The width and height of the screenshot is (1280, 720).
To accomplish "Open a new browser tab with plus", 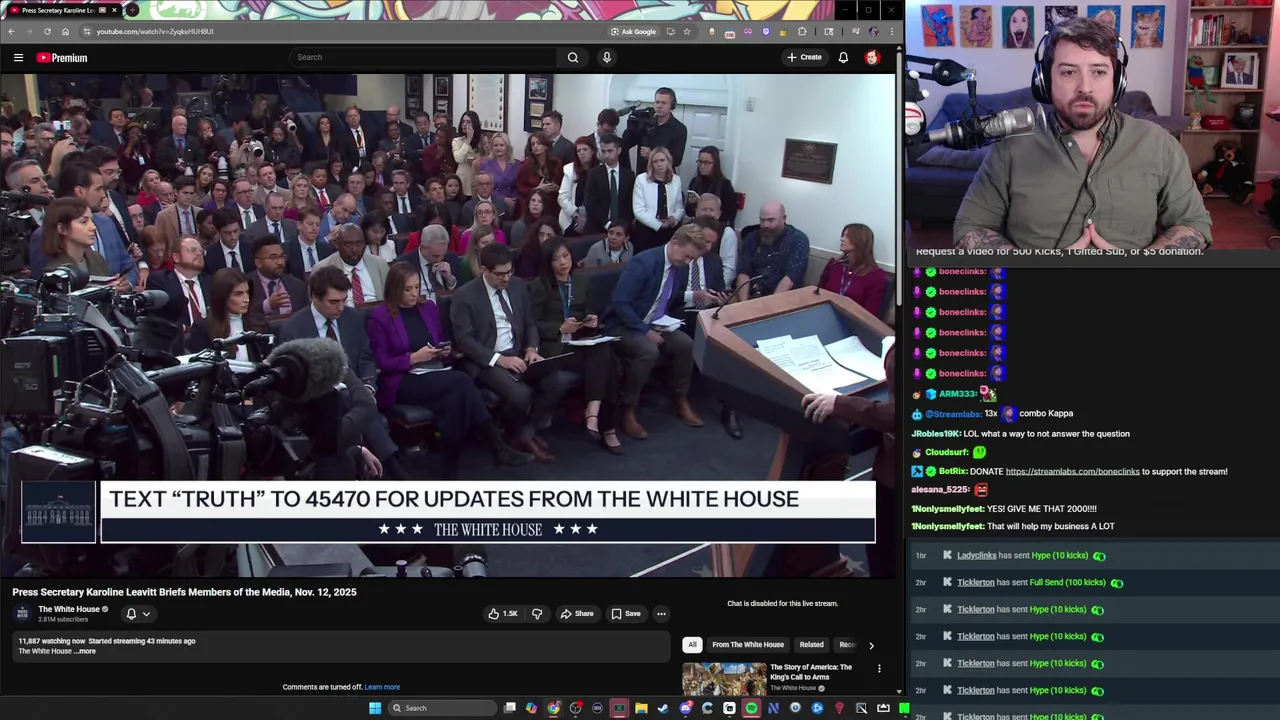I will coord(132,10).
